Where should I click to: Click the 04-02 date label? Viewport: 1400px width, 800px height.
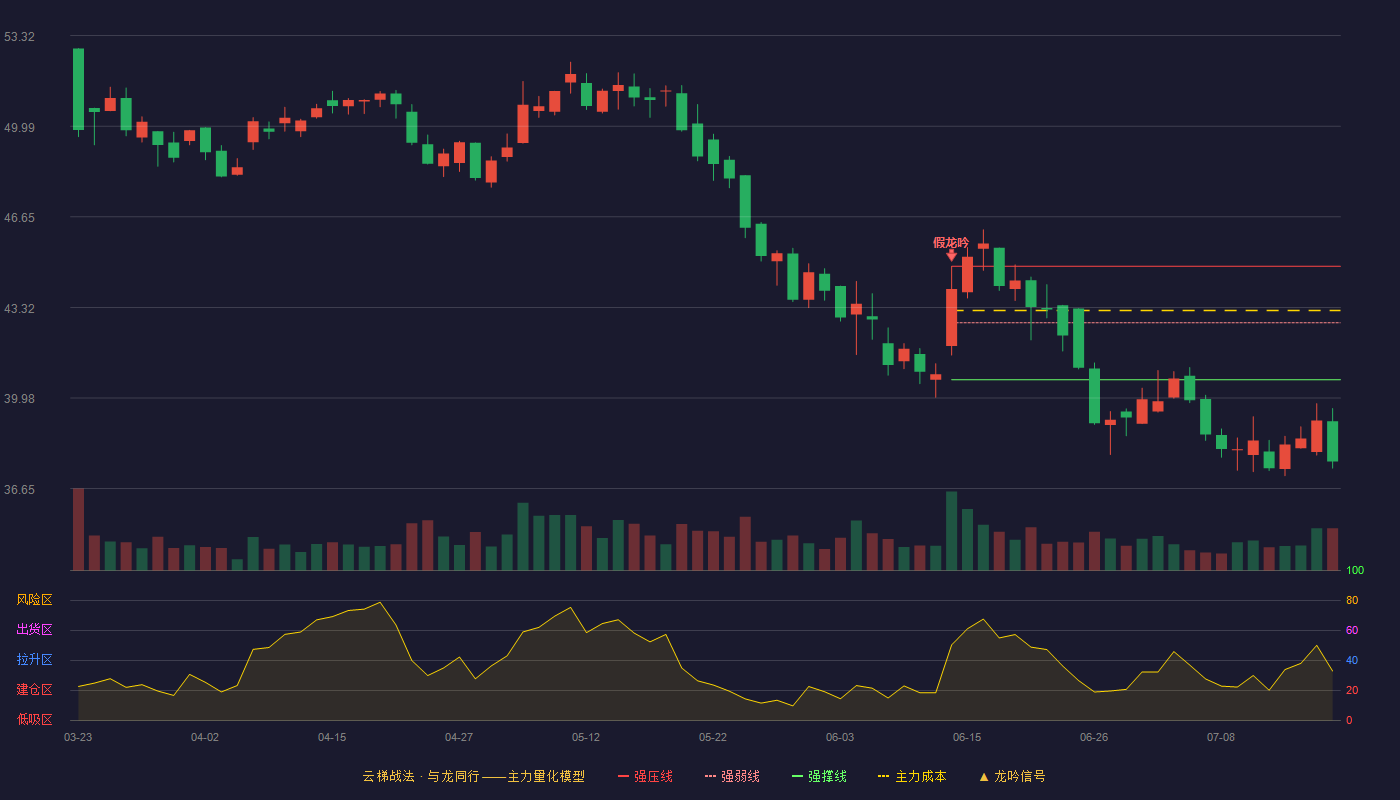coord(205,737)
